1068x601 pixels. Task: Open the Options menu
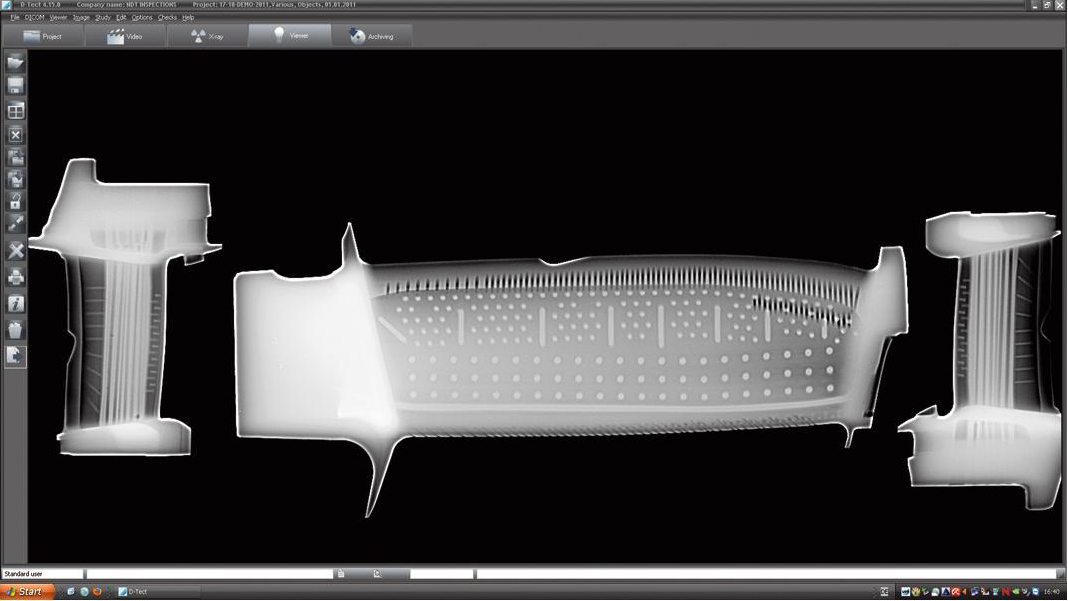(142, 17)
